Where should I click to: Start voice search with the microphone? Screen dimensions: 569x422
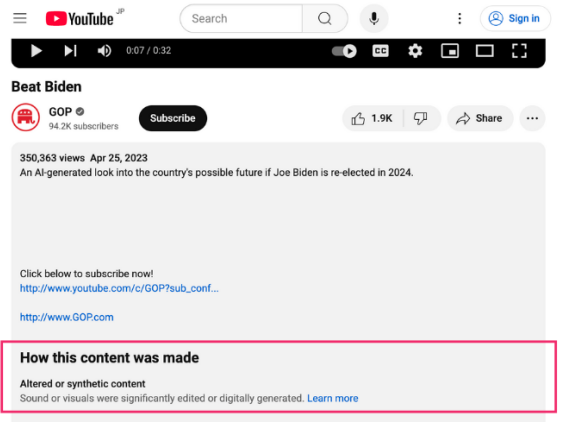tap(374, 19)
